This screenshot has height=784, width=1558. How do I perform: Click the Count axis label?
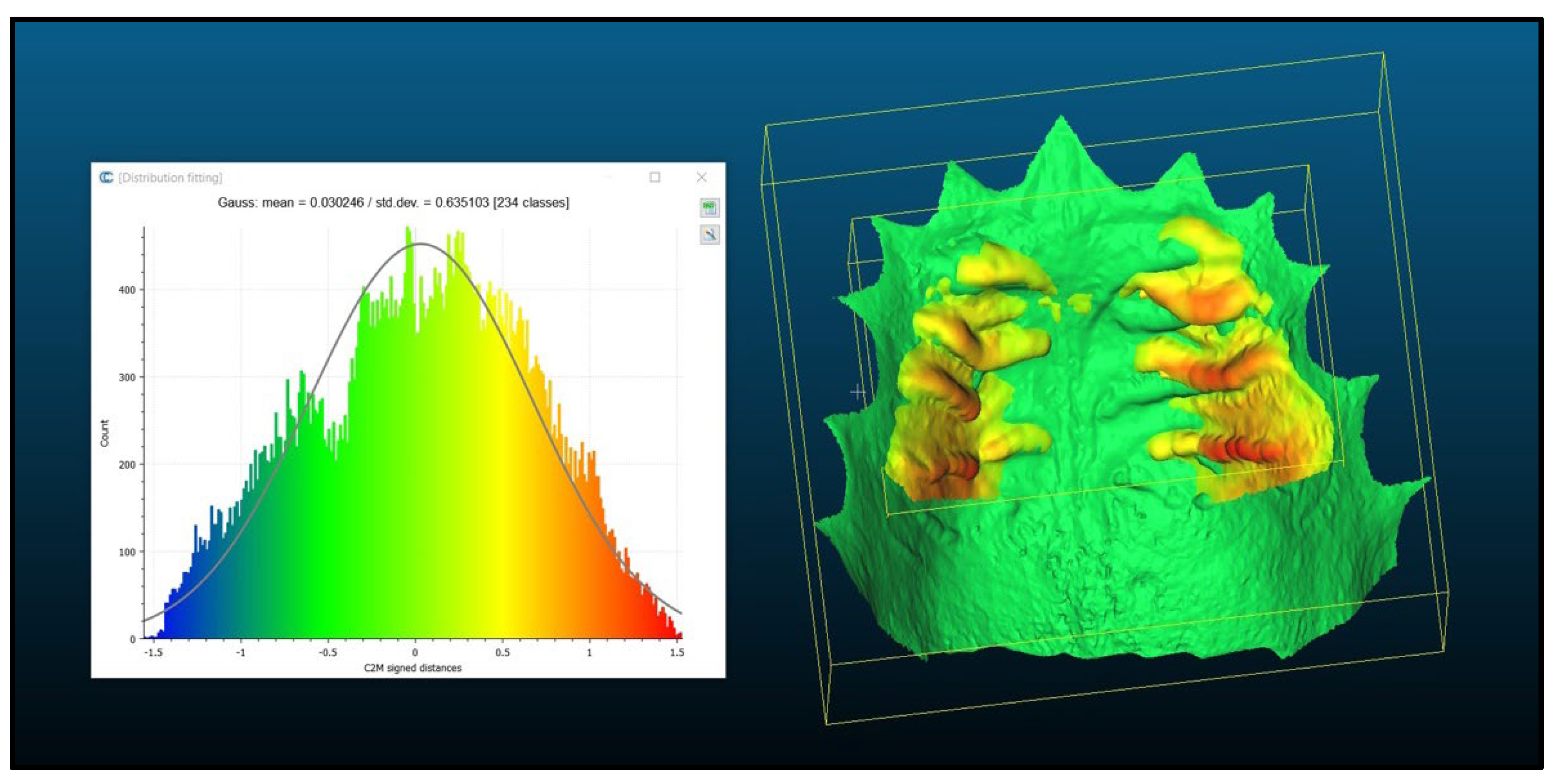(105, 433)
